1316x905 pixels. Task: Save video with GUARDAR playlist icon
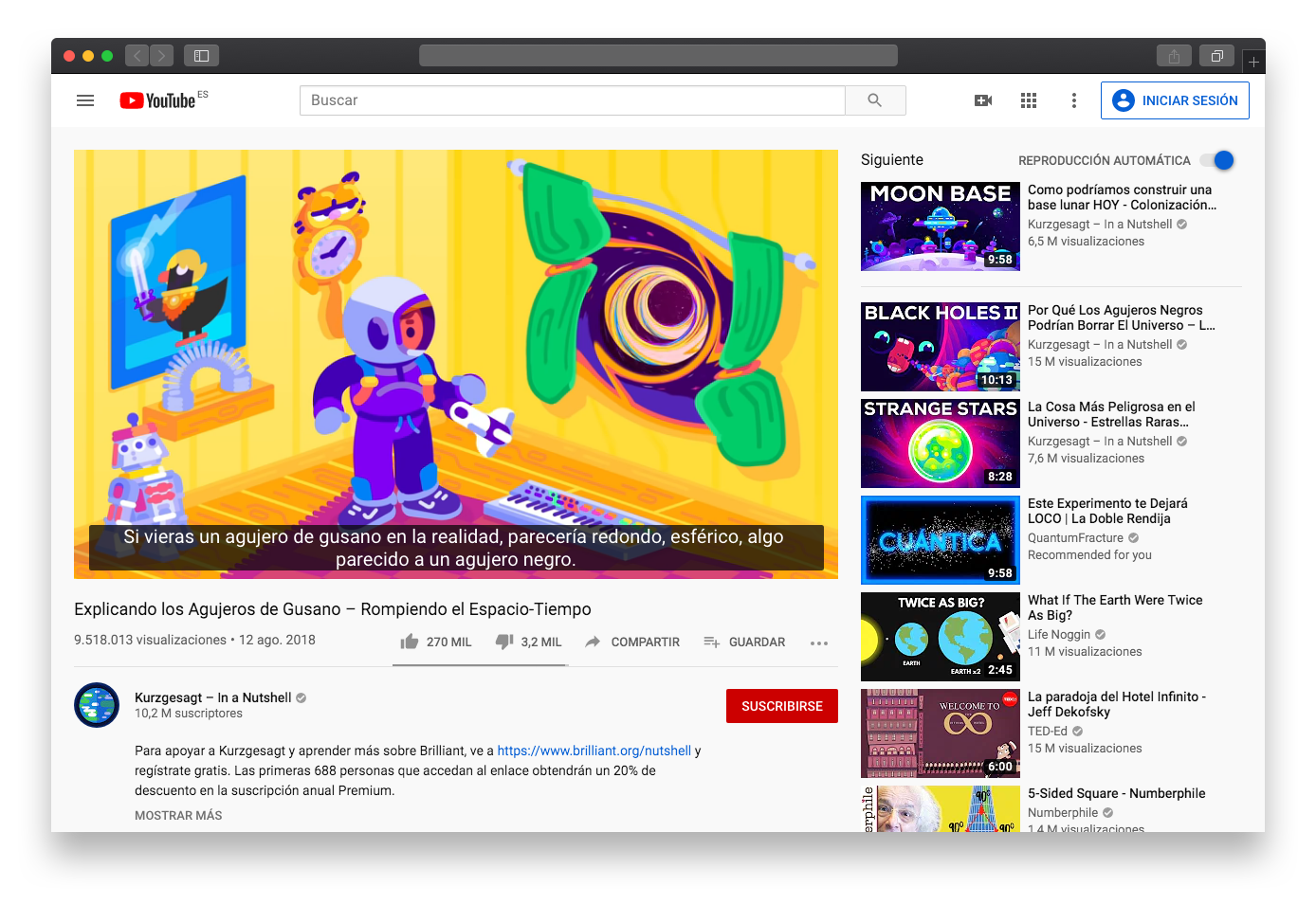(744, 642)
